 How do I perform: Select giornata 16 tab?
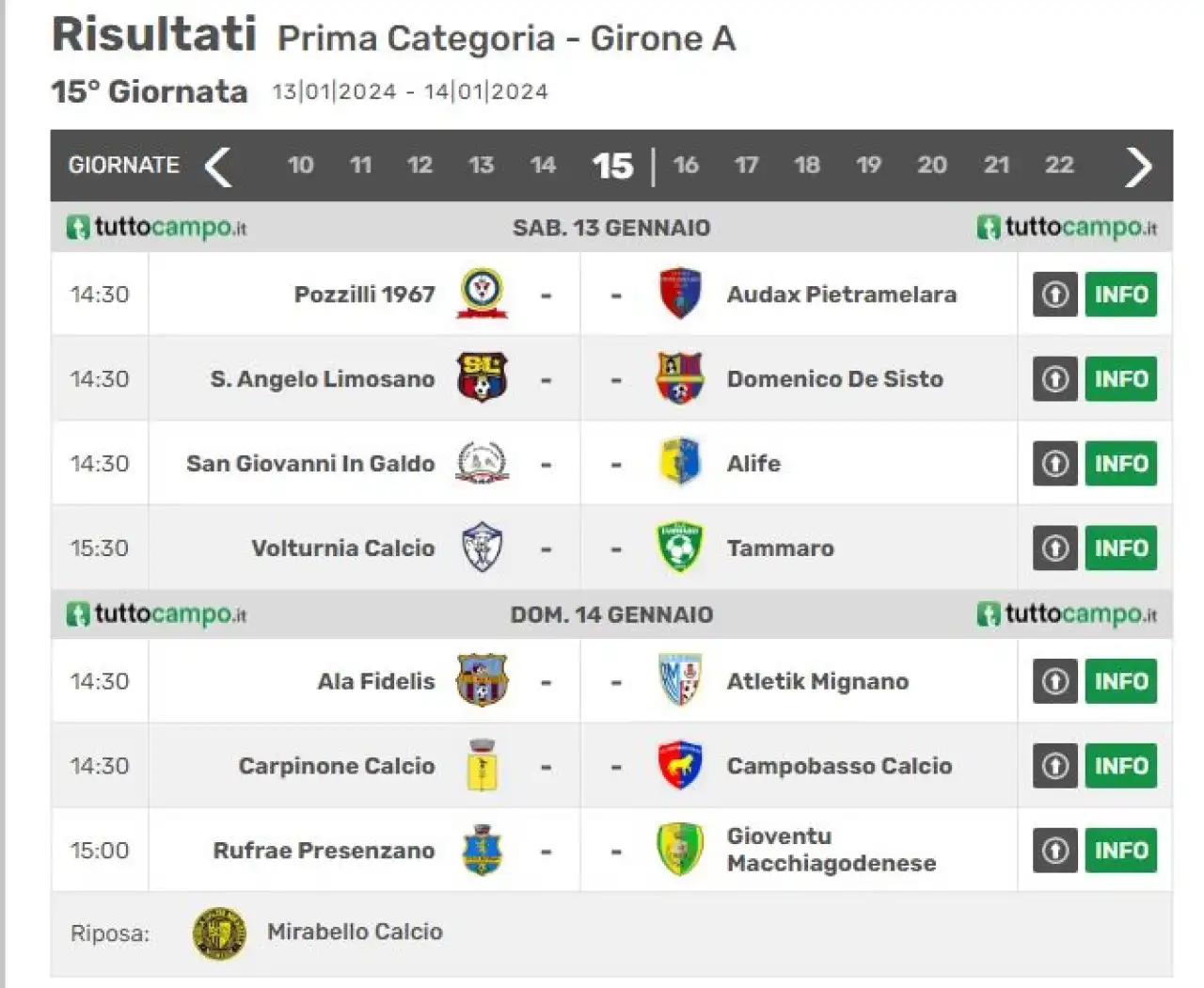click(686, 166)
